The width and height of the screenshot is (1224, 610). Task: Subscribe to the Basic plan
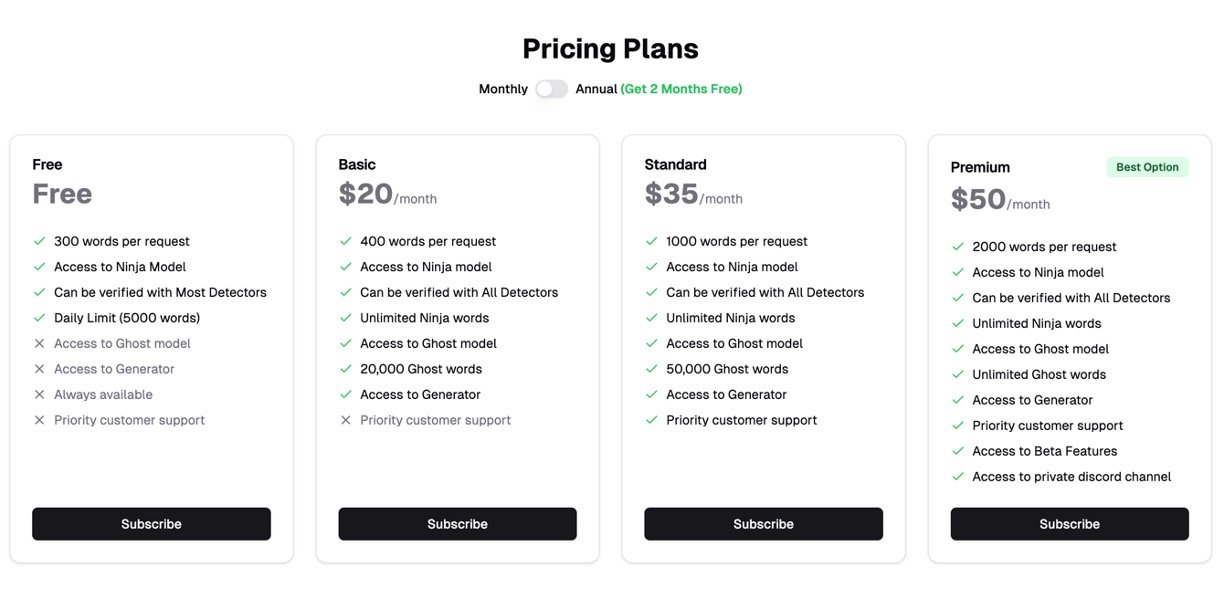click(x=457, y=524)
